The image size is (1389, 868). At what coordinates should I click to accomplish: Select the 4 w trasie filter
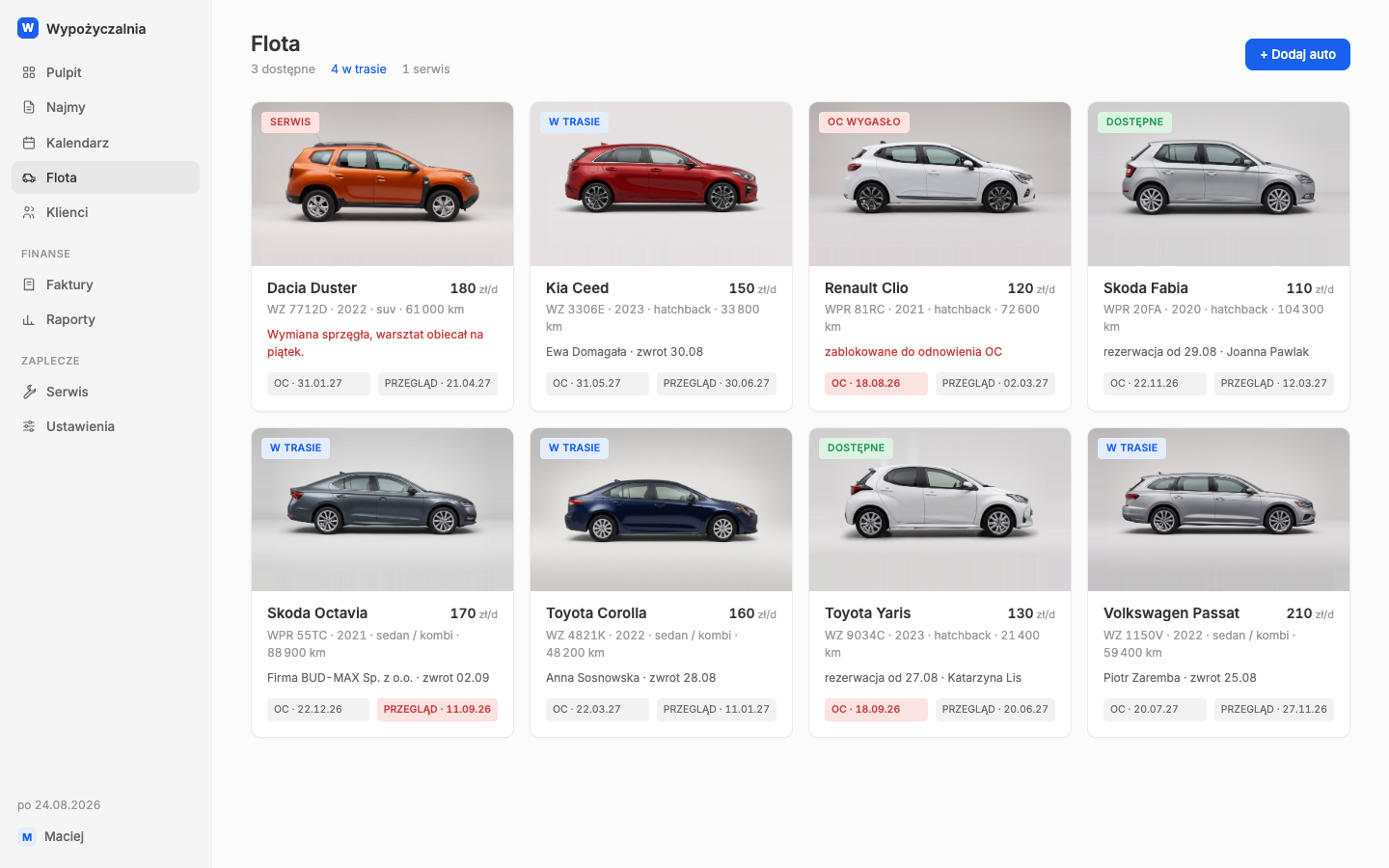(359, 69)
